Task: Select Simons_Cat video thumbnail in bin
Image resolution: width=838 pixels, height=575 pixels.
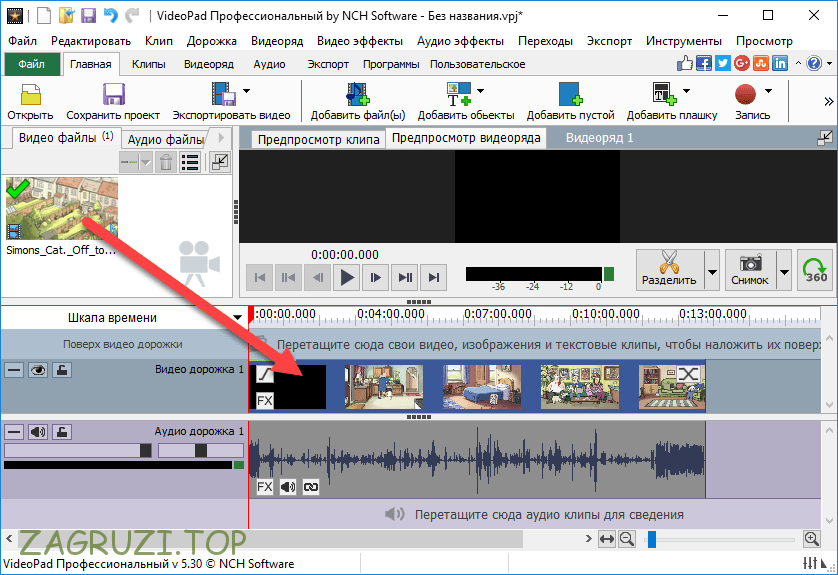Action: tap(61, 209)
